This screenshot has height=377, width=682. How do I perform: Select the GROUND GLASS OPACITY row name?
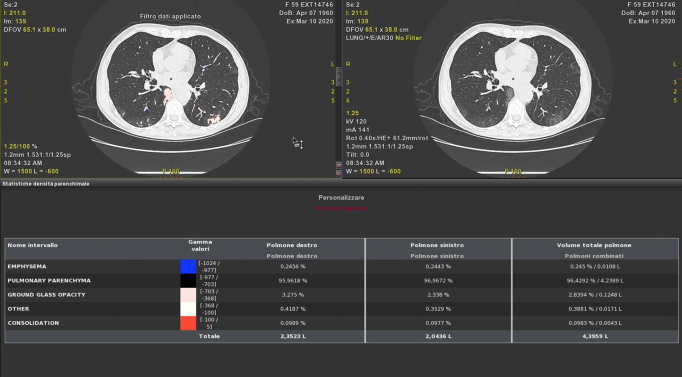click(x=47, y=295)
